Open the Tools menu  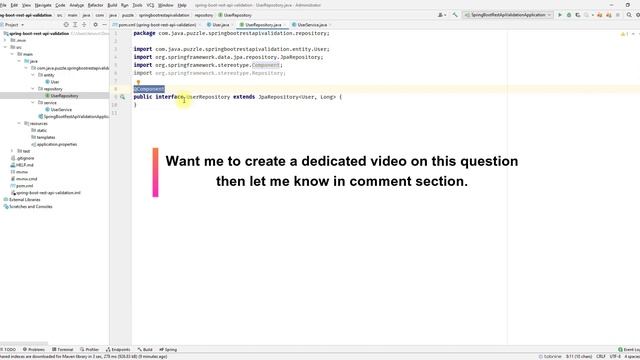coord(138,5)
